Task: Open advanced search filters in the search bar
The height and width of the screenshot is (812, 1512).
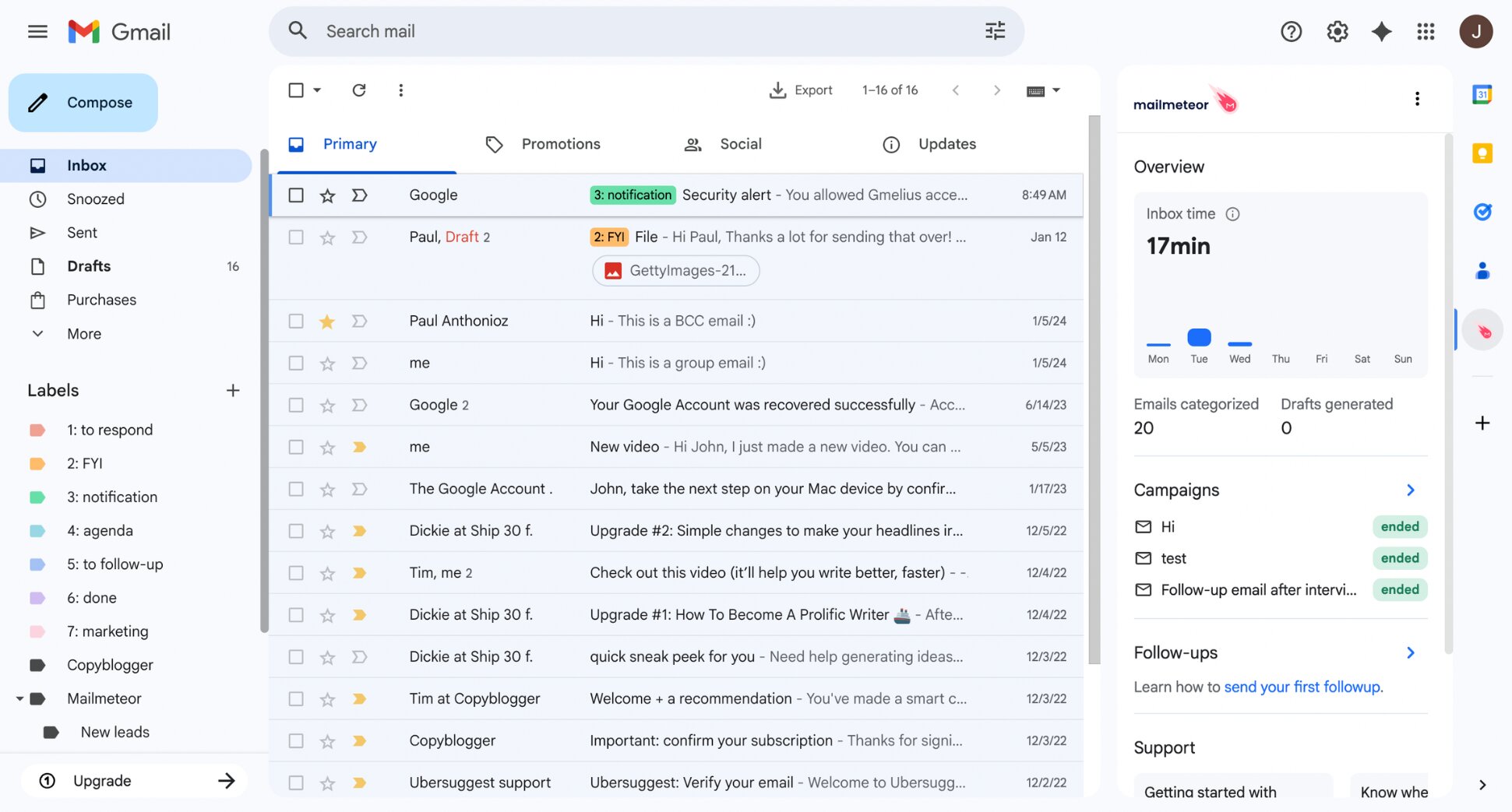Action: tap(994, 30)
